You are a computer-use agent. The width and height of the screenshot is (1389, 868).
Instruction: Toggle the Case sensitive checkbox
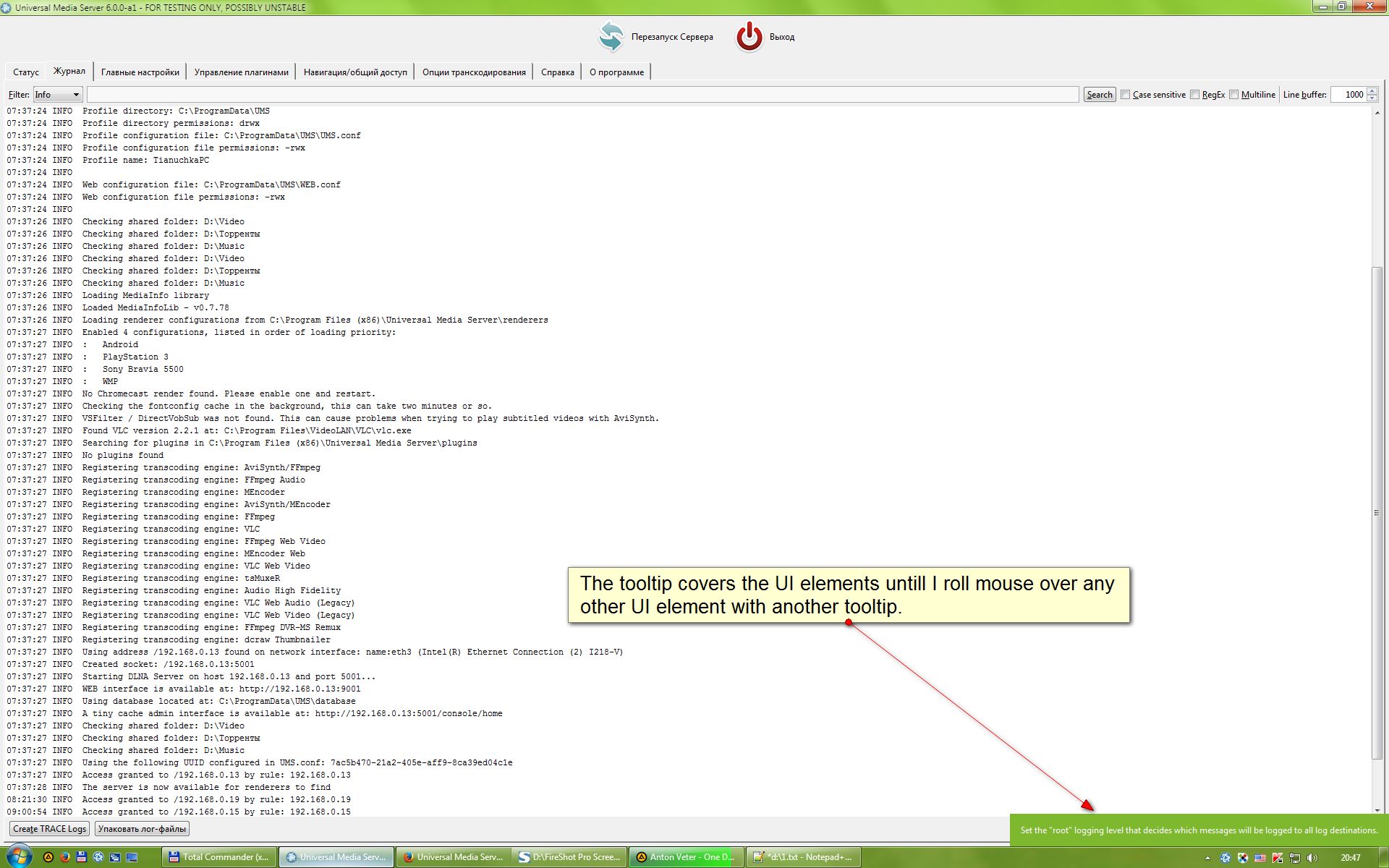click(1125, 94)
